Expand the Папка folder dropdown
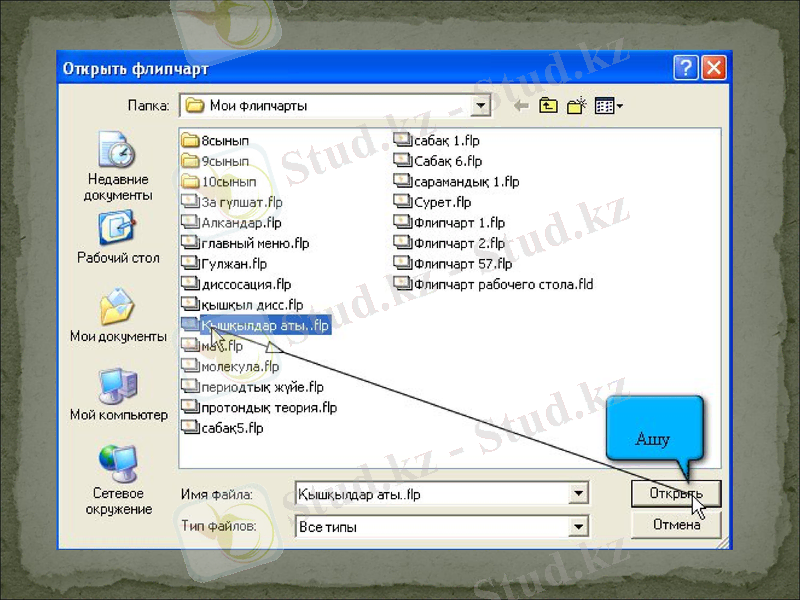The image size is (800, 600). (481, 105)
